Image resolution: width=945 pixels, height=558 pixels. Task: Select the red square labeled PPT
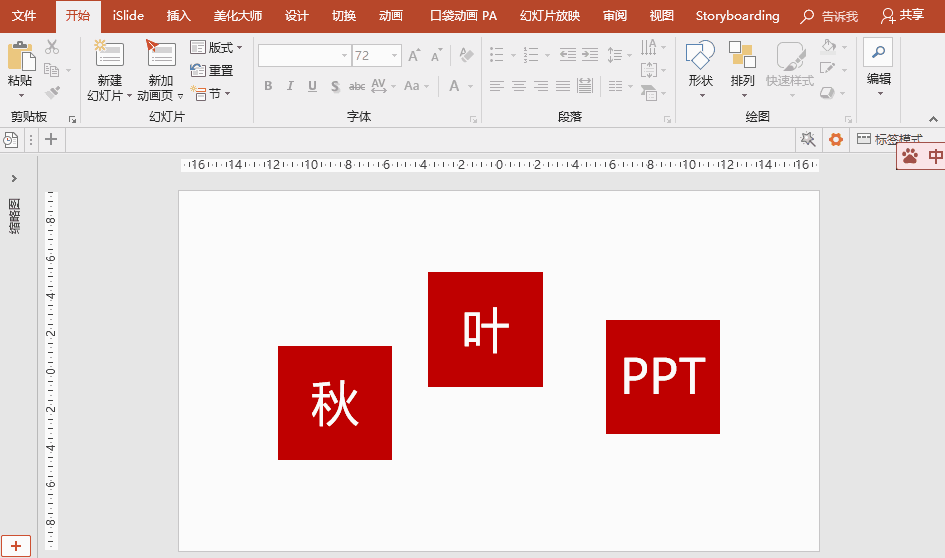[x=663, y=377]
